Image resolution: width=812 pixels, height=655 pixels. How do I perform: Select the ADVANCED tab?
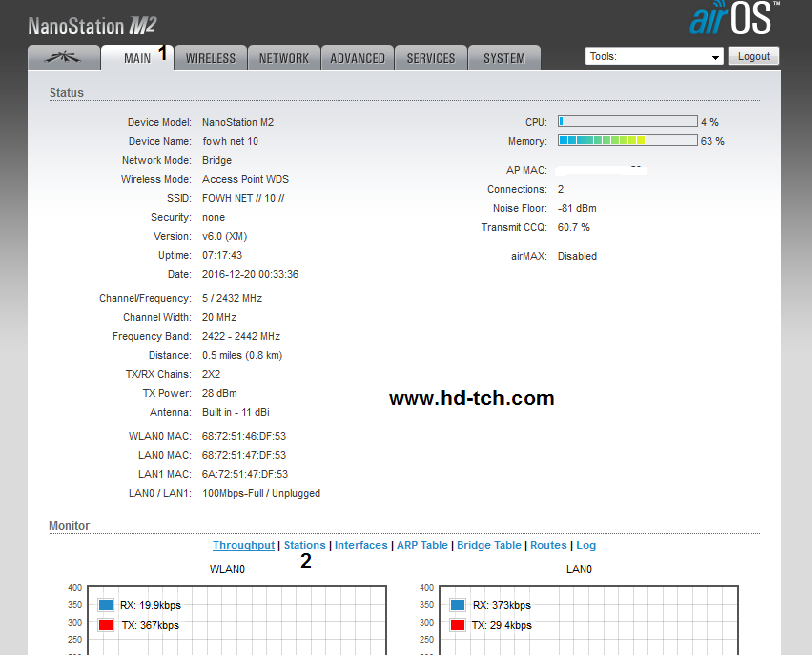coord(357,58)
